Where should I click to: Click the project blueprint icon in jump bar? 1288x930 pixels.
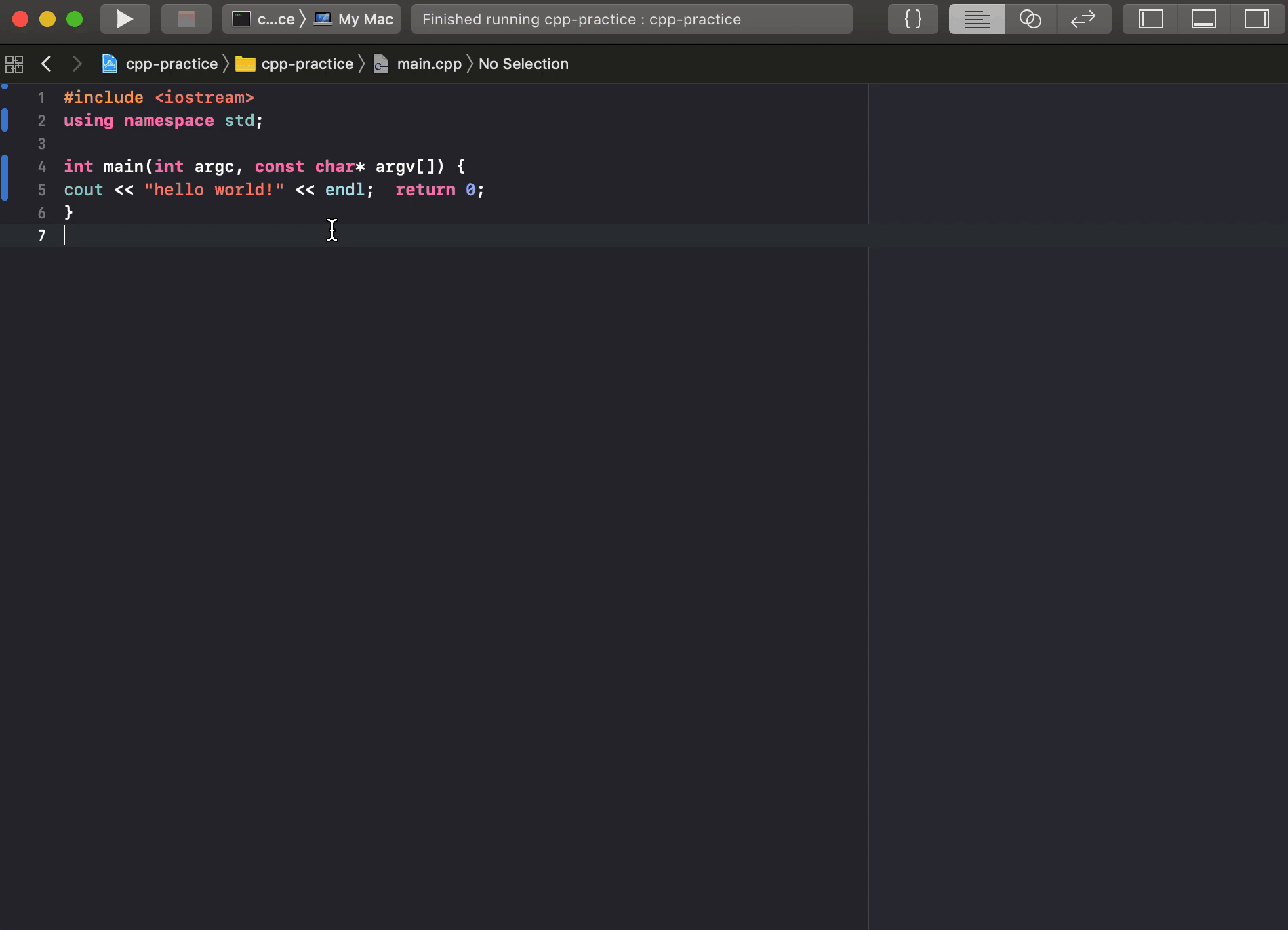coord(109,64)
